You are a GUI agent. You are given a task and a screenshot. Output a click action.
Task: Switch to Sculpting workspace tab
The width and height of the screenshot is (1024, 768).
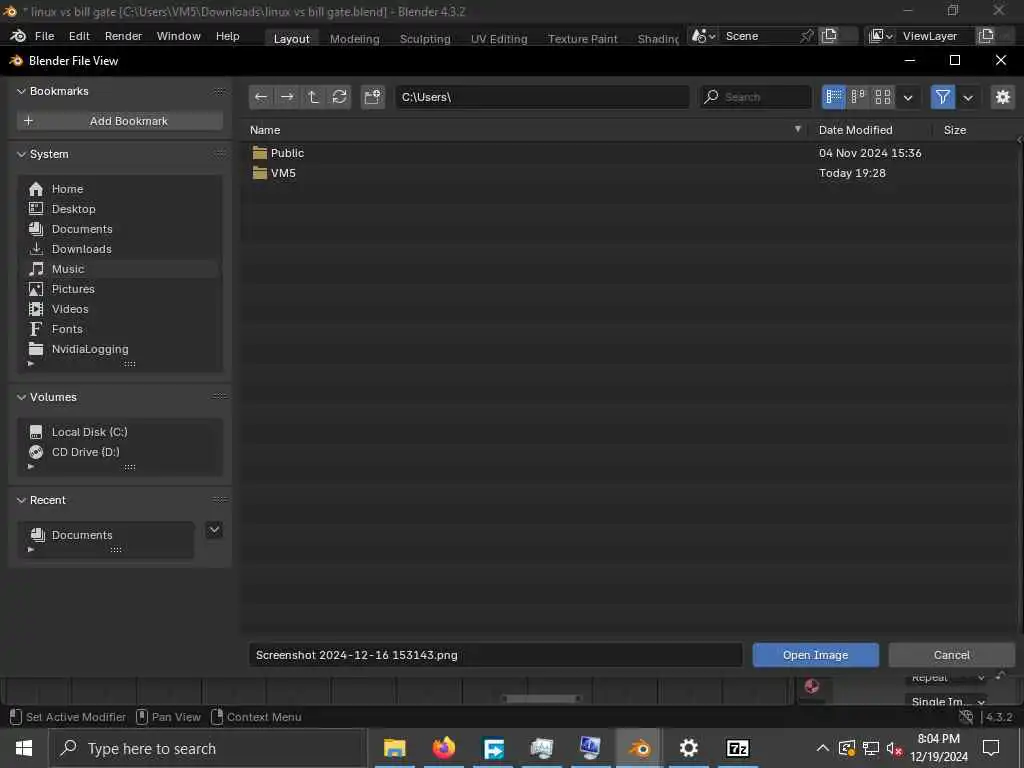(425, 39)
